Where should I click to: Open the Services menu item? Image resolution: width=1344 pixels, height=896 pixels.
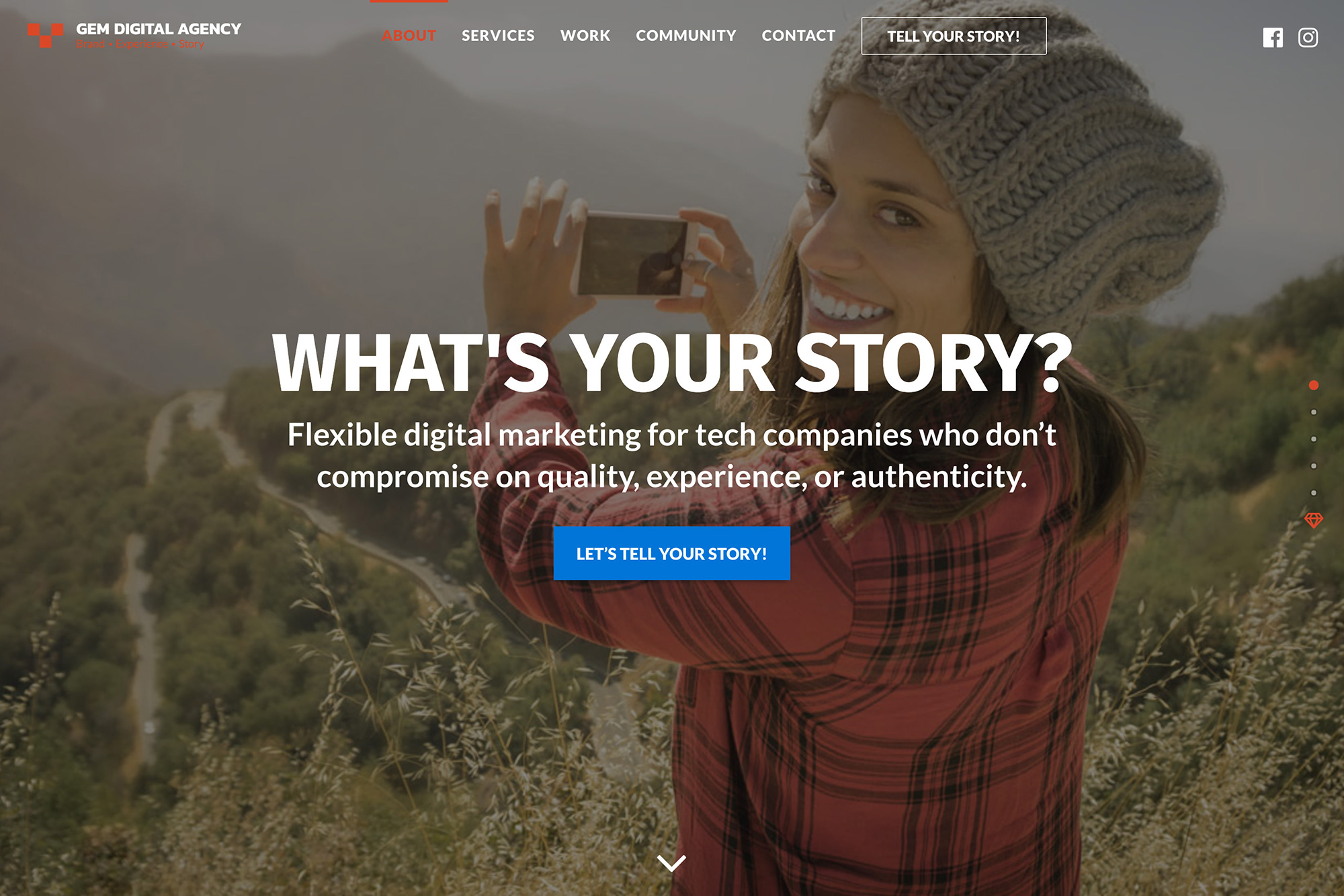click(x=498, y=36)
